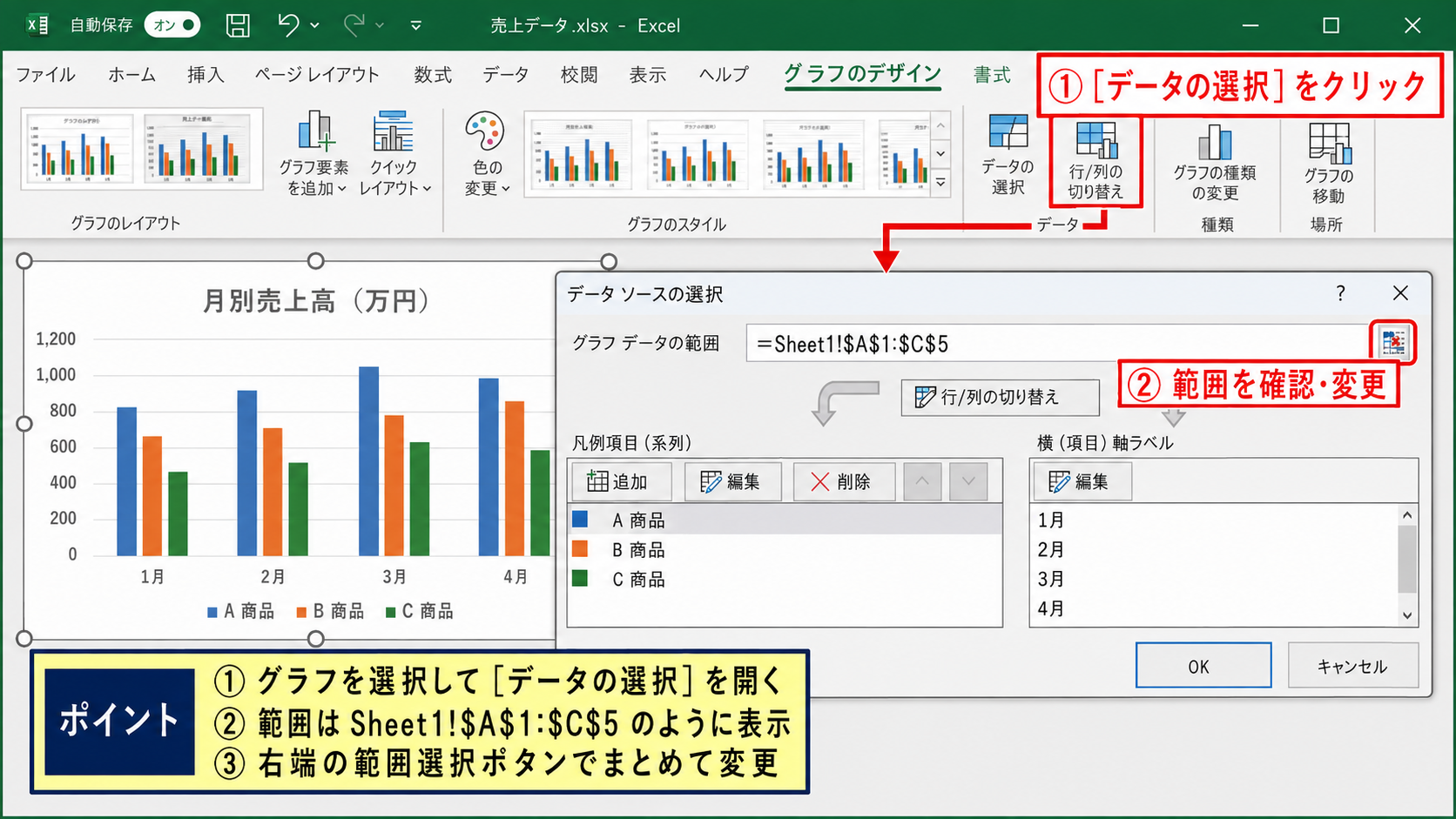Click A 商品 legend entry in chart

click(240, 611)
